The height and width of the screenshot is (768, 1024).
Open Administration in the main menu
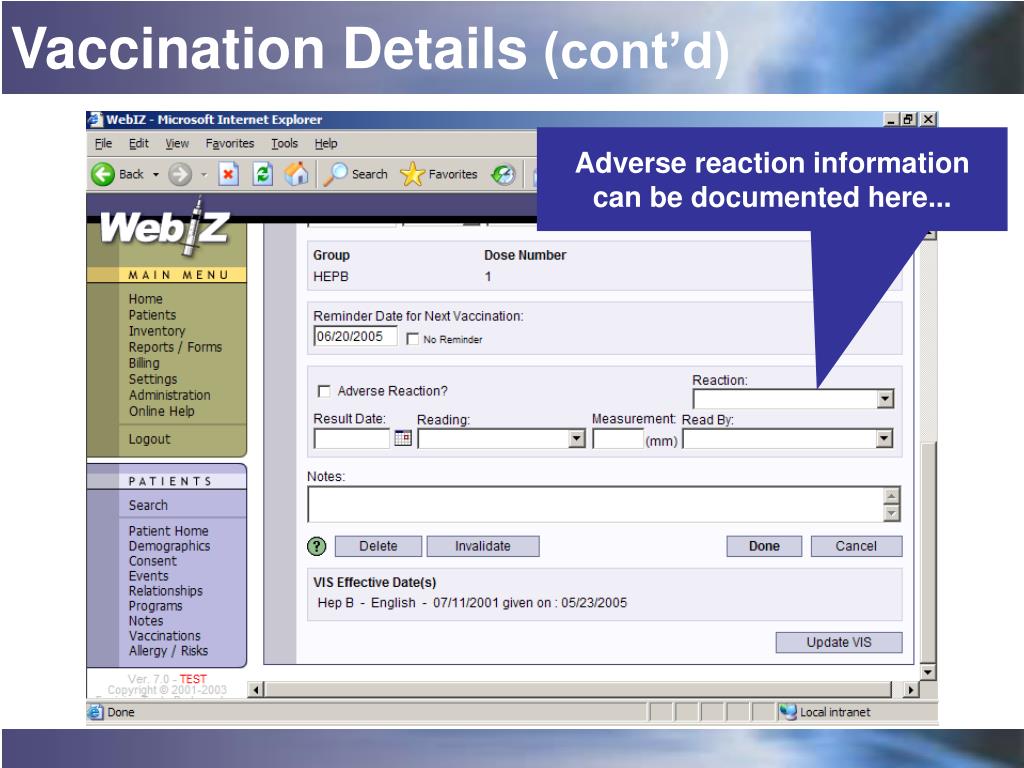[170, 395]
